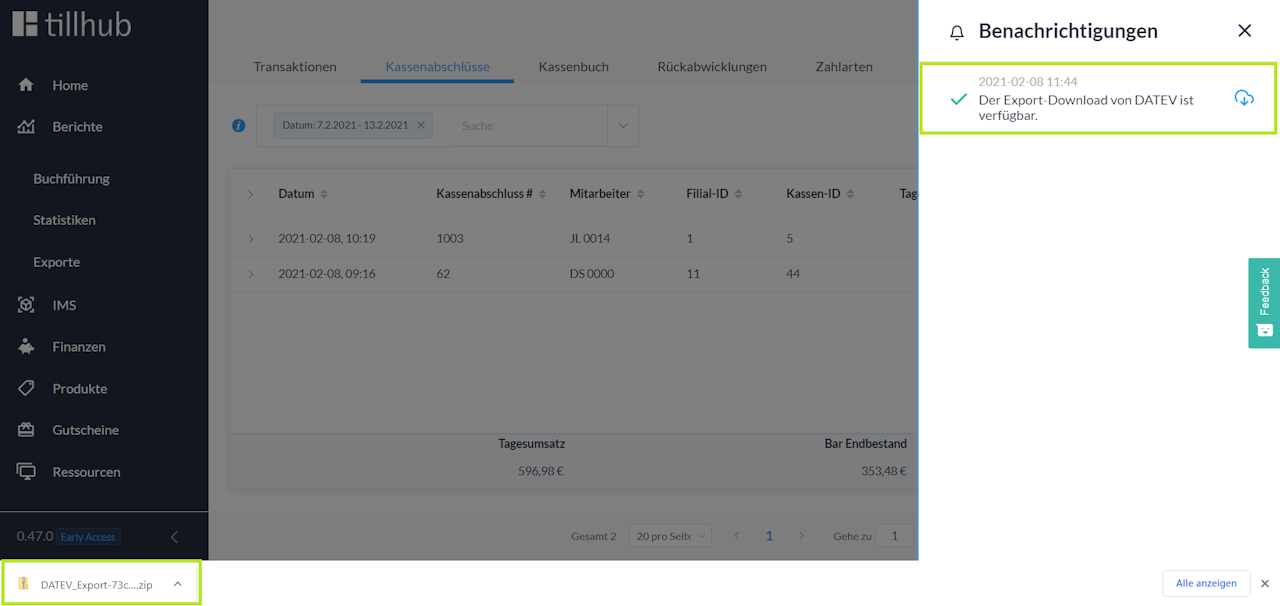
Task: Open Ressourcen monitor icon in sidebar
Action: point(26,472)
